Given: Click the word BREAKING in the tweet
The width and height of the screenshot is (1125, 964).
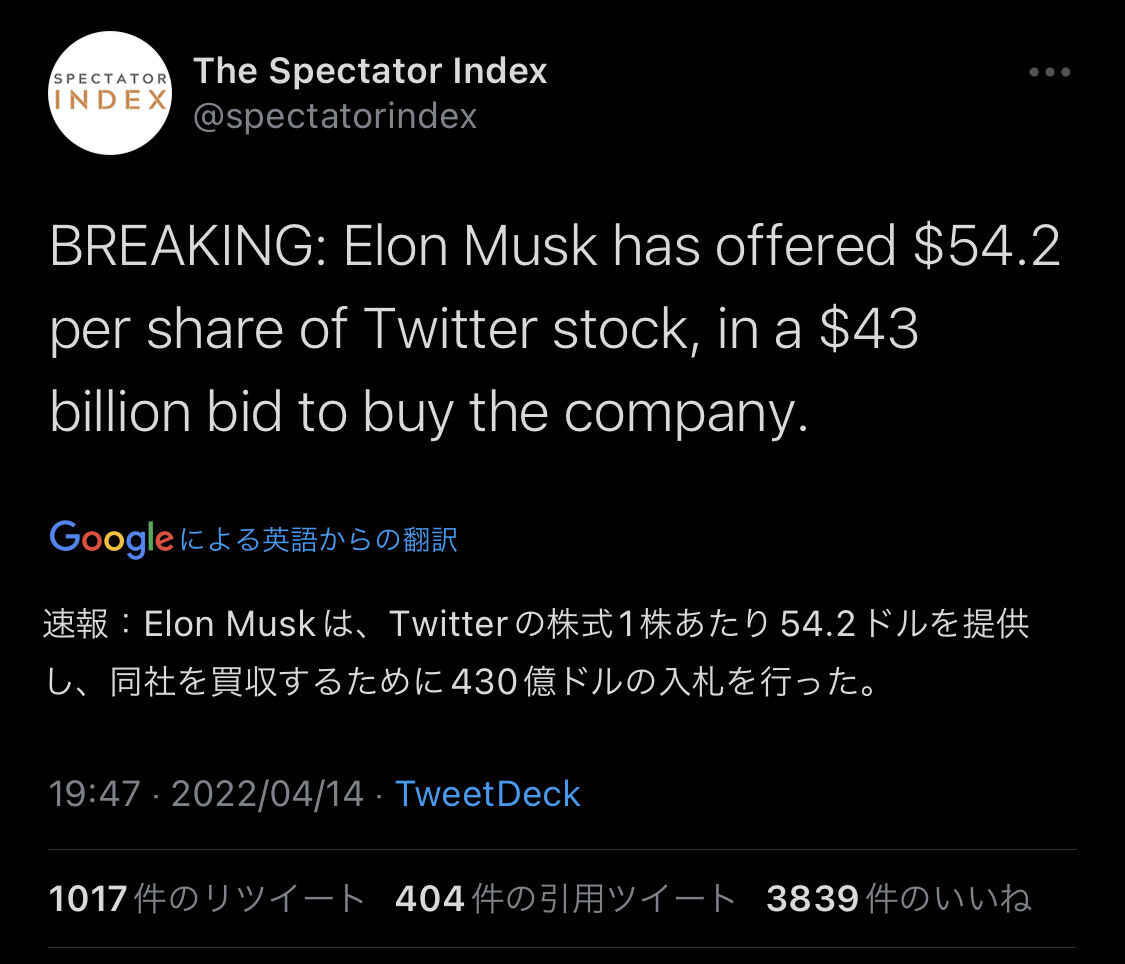Looking at the screenshot, I should click(x=182, y=247).
